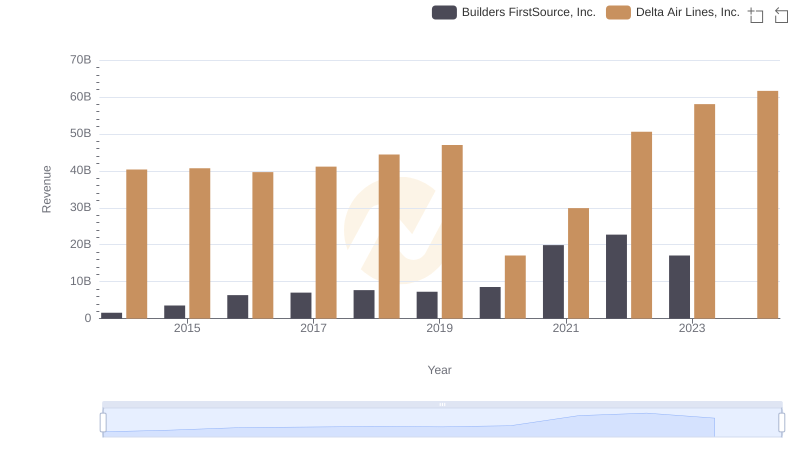800x461 pixels.
Task: Click the Builders FirstSource bar for 2023
Action: [x=679, y=287]
